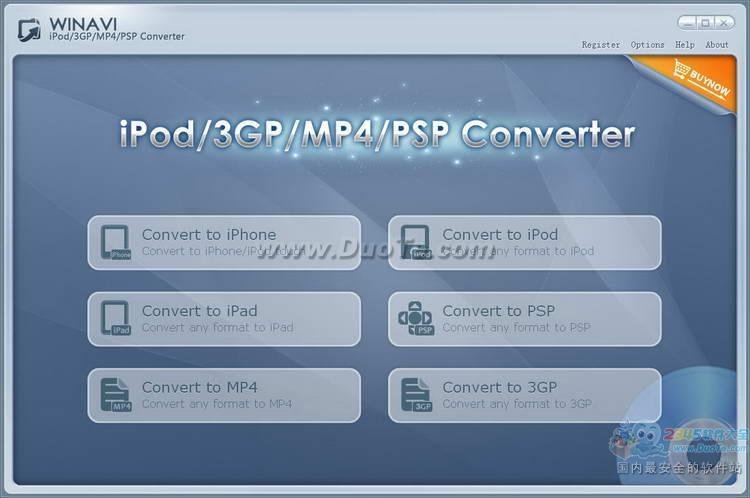Click the 3GP file icon
This screenshot has height=498, width=750.
tap(416, 395)
